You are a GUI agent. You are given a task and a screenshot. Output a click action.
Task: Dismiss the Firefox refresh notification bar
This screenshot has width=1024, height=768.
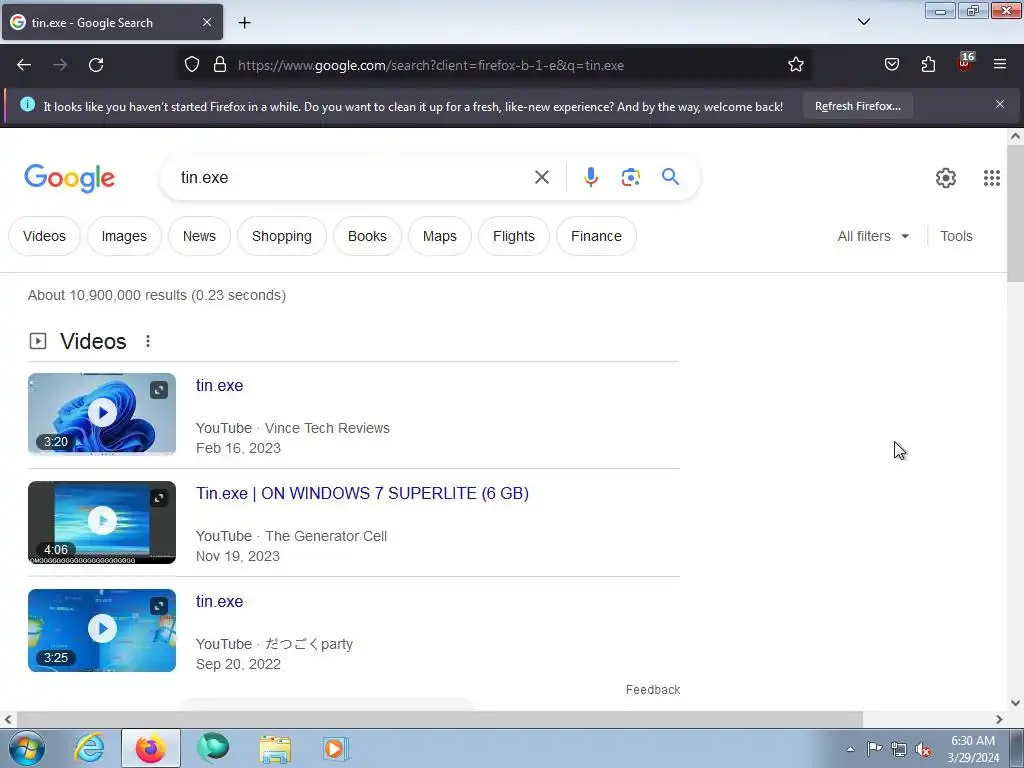coord(1000,104)
